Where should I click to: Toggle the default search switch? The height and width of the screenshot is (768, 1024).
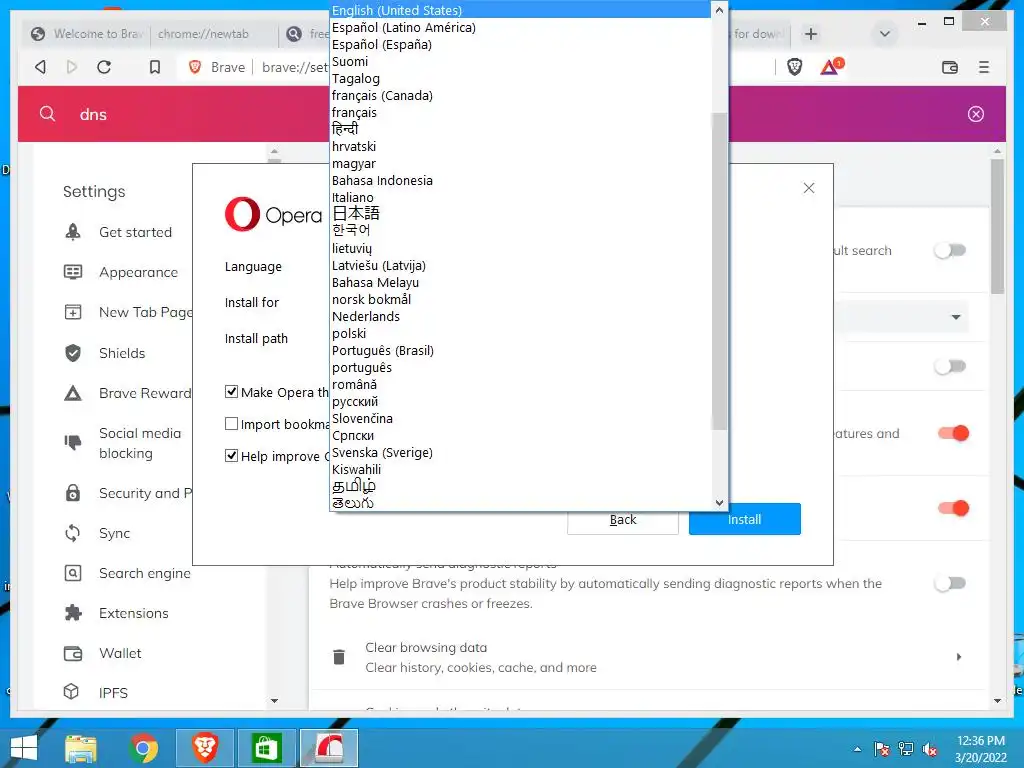click(950, 250)
